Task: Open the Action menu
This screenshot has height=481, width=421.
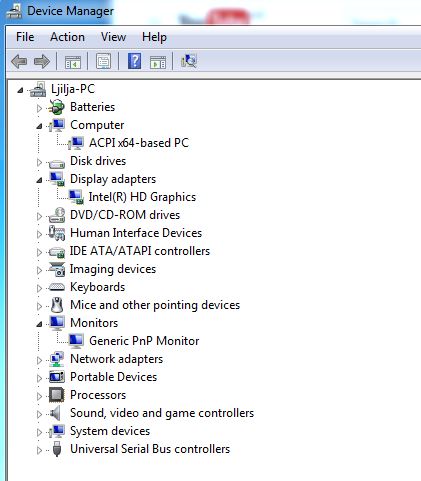Action: pyautogui.click(x=67, y=37)
